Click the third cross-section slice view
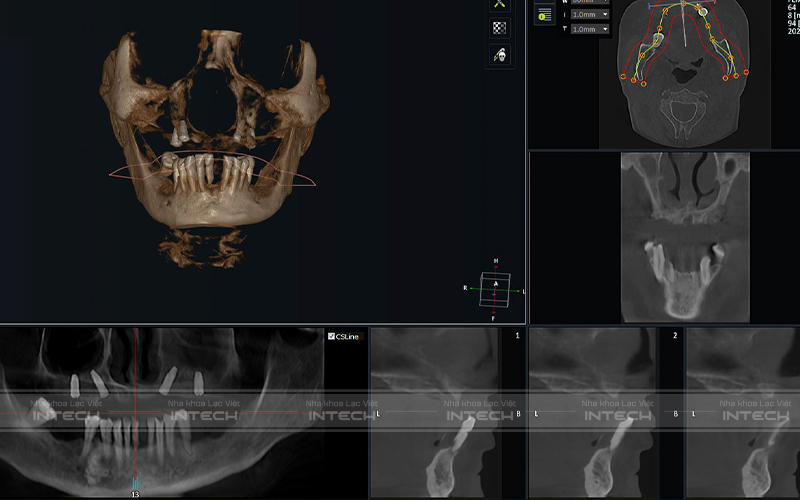This screenshot has height=500, width=800. point(745,415)
